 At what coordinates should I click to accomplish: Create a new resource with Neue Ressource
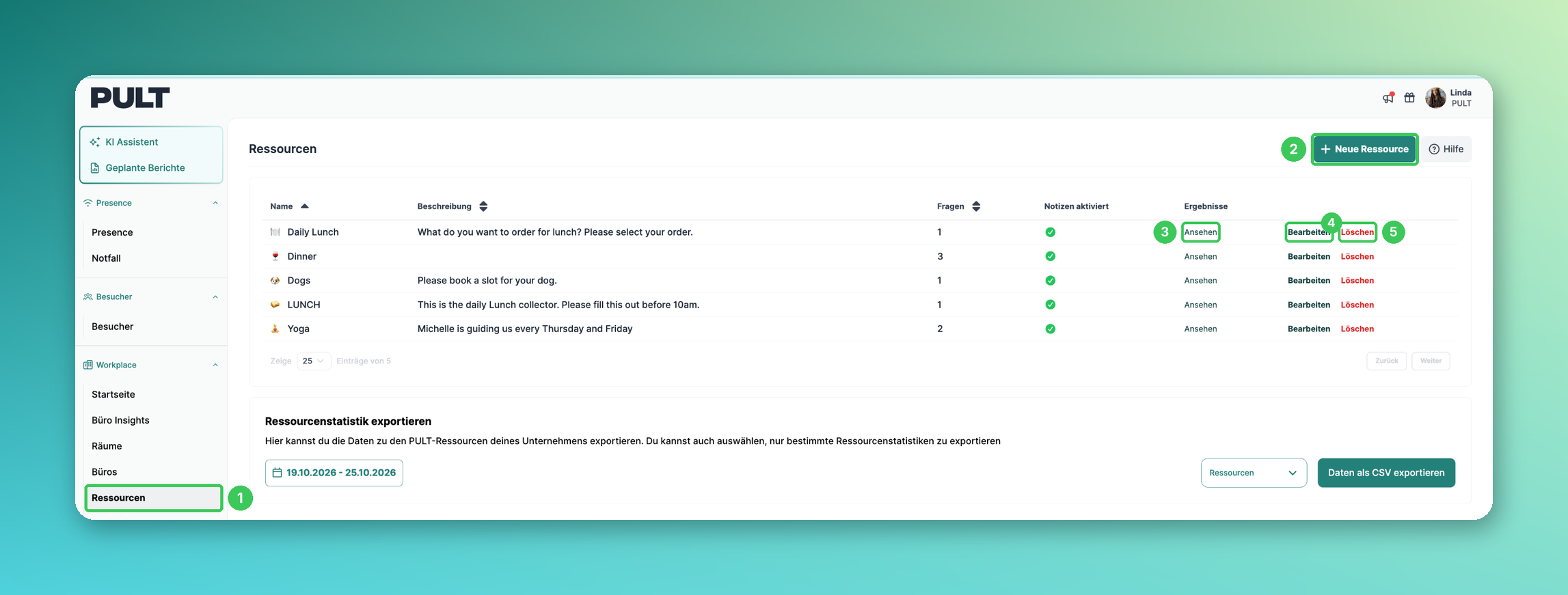[1364, 149]
